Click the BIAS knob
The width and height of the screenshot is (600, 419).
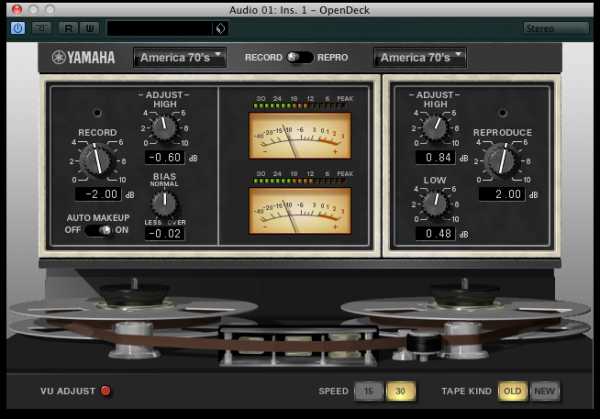(165, 202)
